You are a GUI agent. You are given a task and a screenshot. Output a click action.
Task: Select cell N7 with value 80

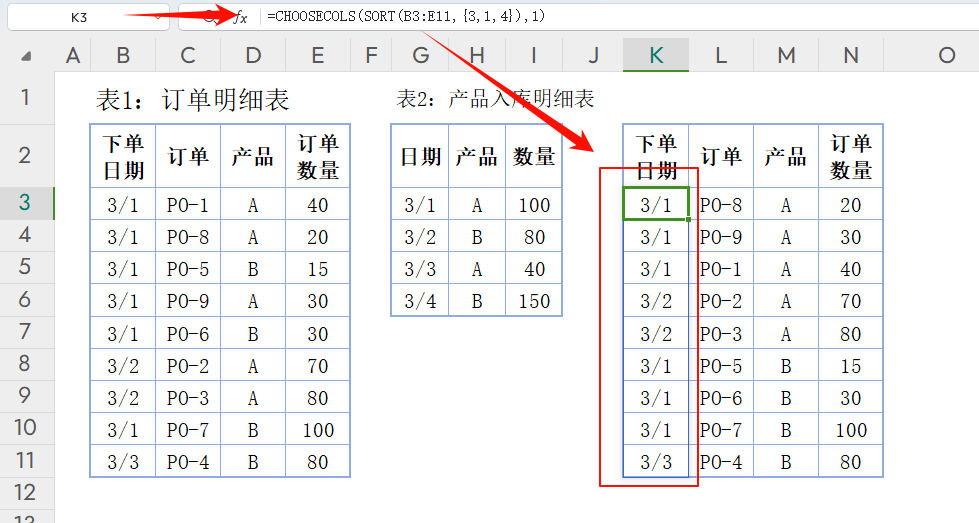(851, 333)
